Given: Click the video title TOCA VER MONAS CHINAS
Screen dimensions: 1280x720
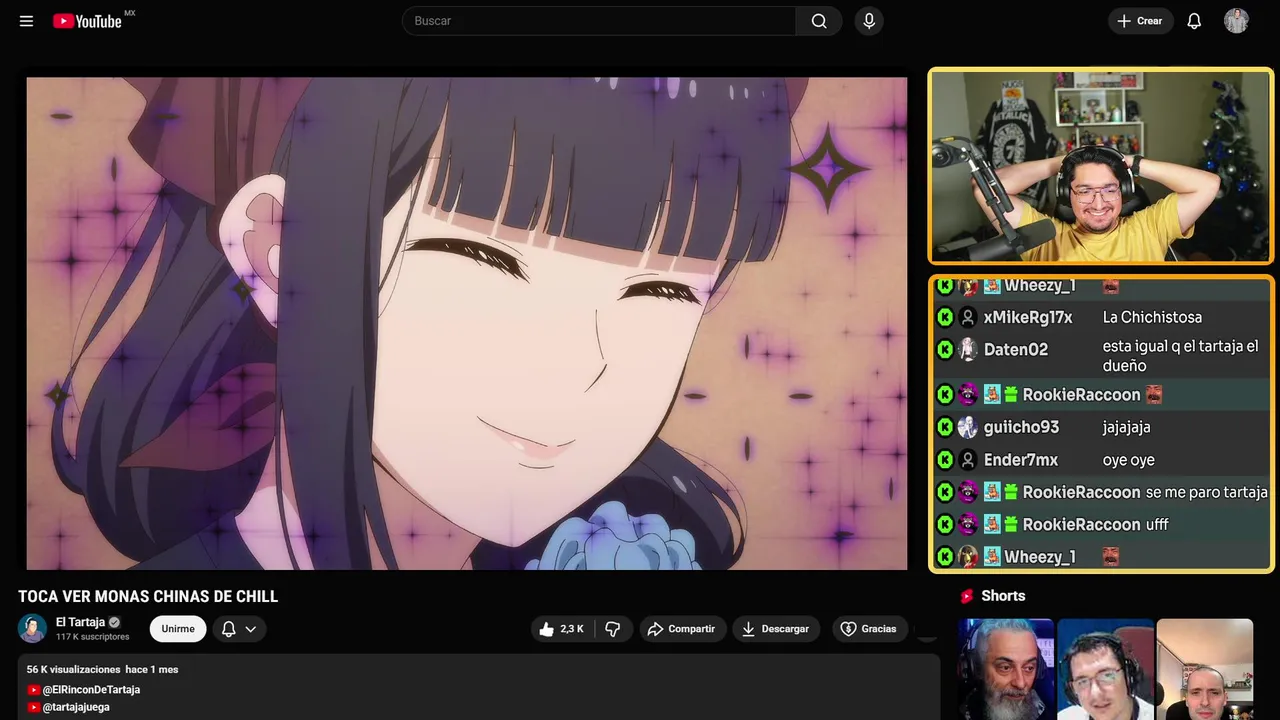Looking at the screenshot, I should pos(148,596).
